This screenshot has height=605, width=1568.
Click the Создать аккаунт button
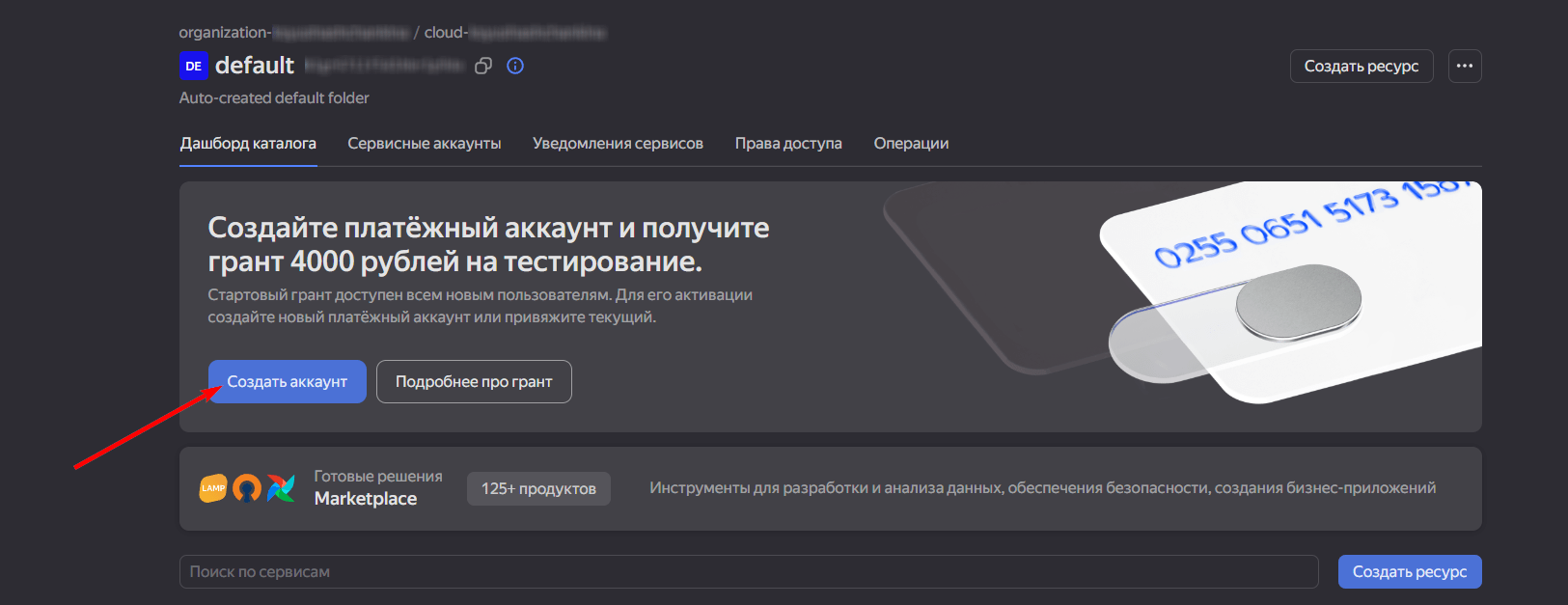288,381
